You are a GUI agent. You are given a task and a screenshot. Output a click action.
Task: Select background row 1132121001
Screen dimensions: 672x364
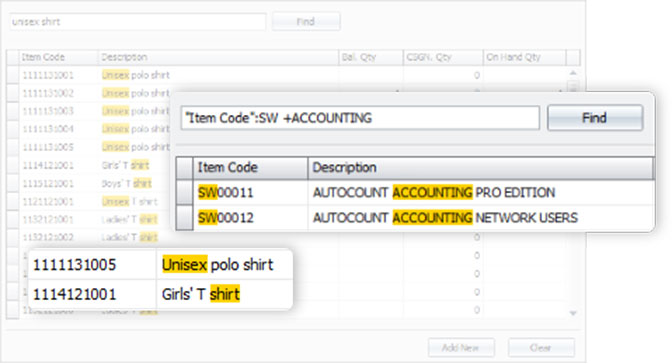(x=48, y=220)
